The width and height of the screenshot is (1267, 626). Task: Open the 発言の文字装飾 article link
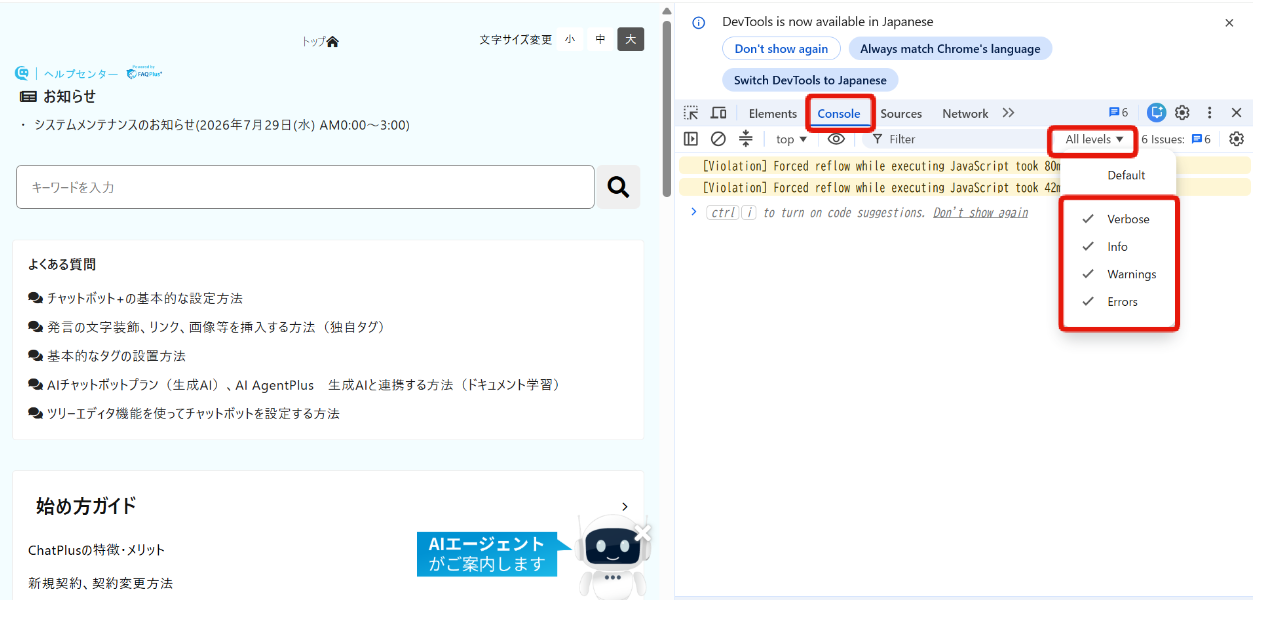coord(216,327)
